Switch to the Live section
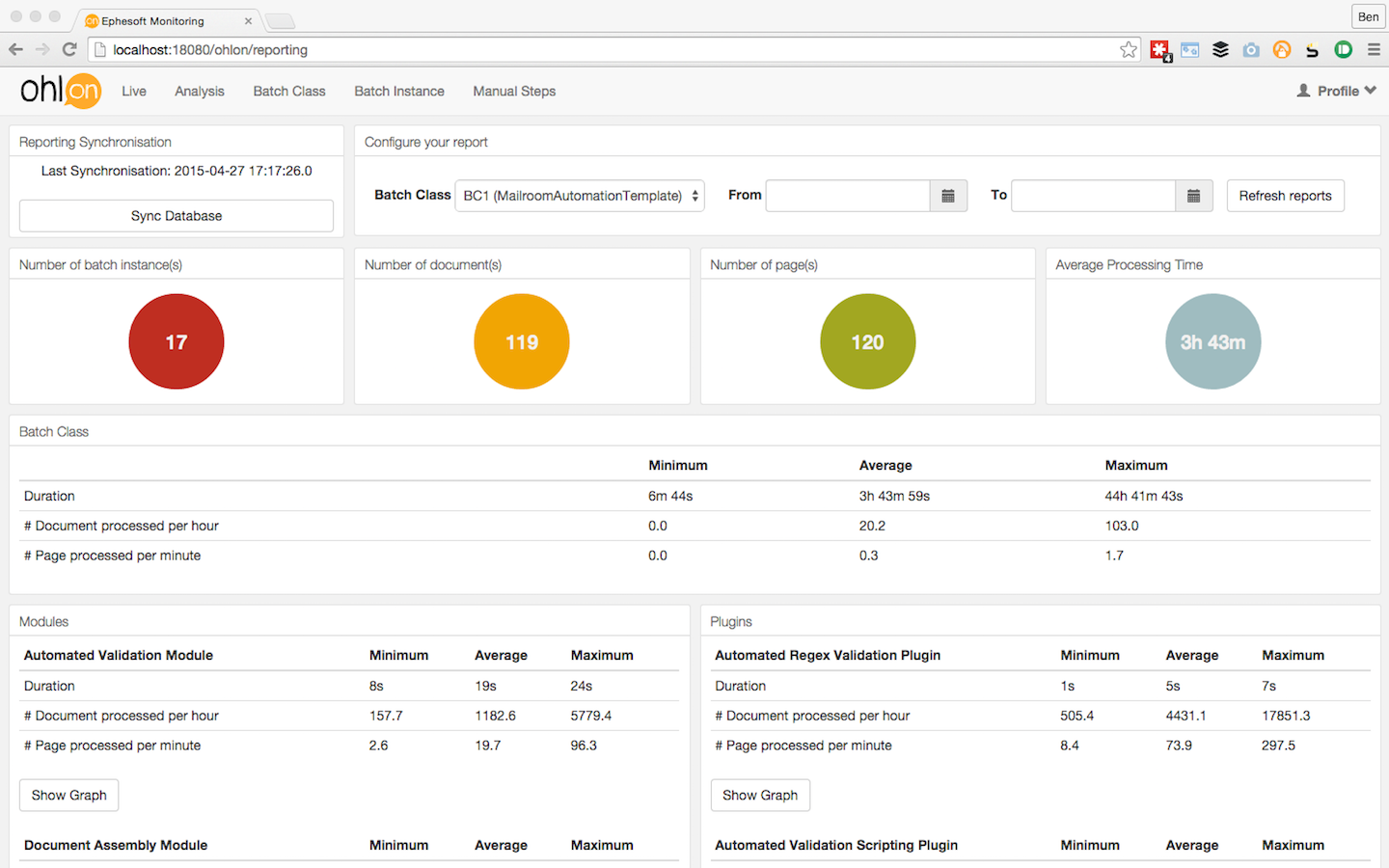Viewport: 1389px width, 868px height. pyautogui.click(x=134, y=91)
